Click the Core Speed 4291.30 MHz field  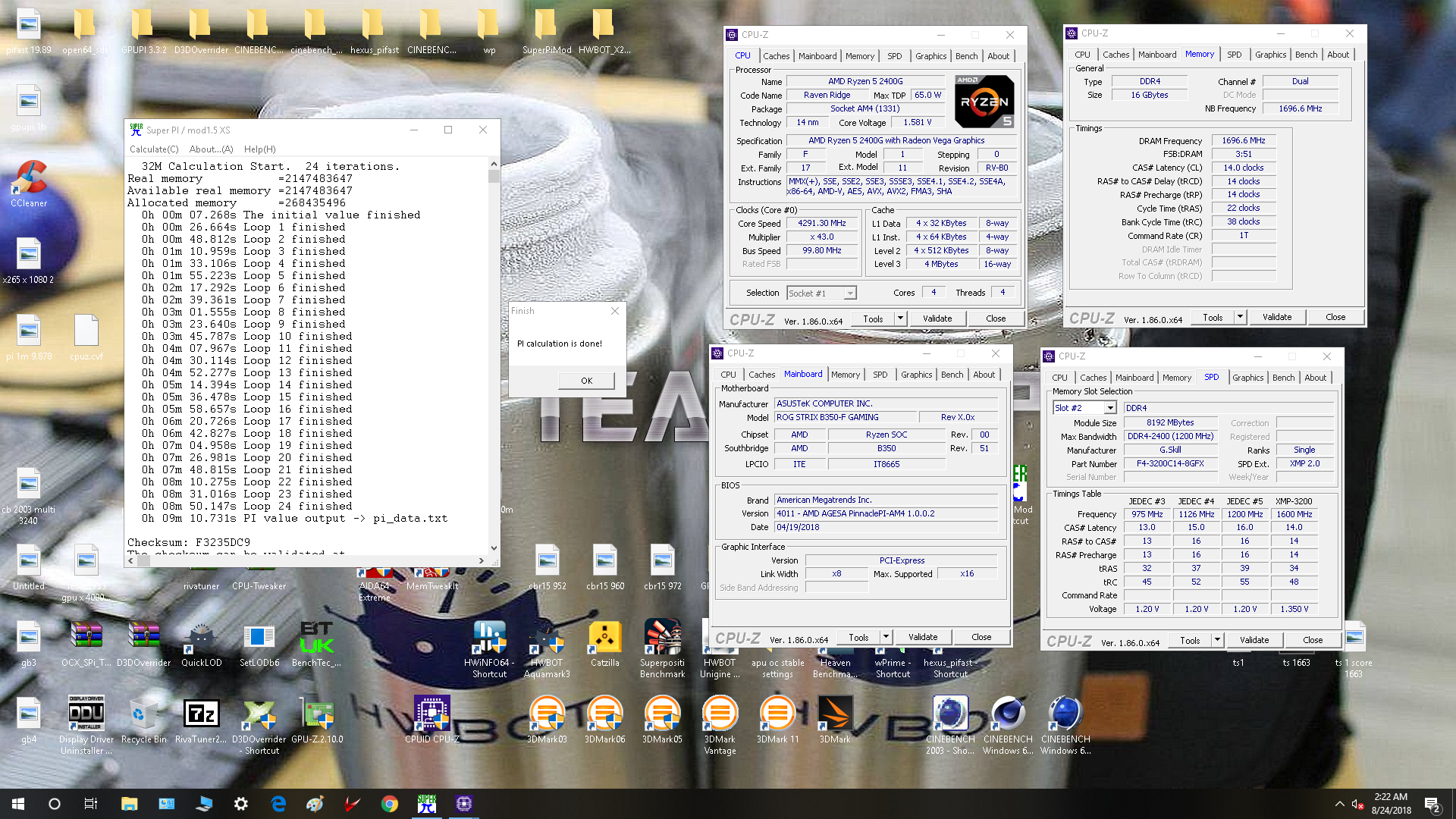tap(821, 224)
